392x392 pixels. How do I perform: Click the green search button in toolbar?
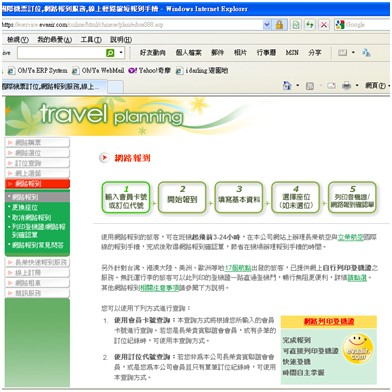pyautogui.click(x=110, y=53)
